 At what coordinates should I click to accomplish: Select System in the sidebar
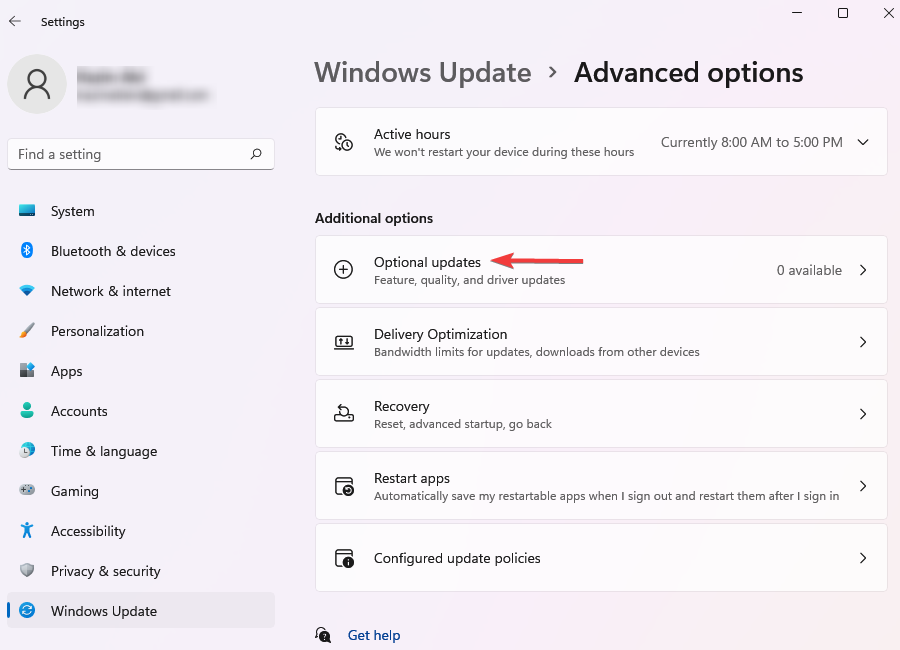[x=141, y=211]
